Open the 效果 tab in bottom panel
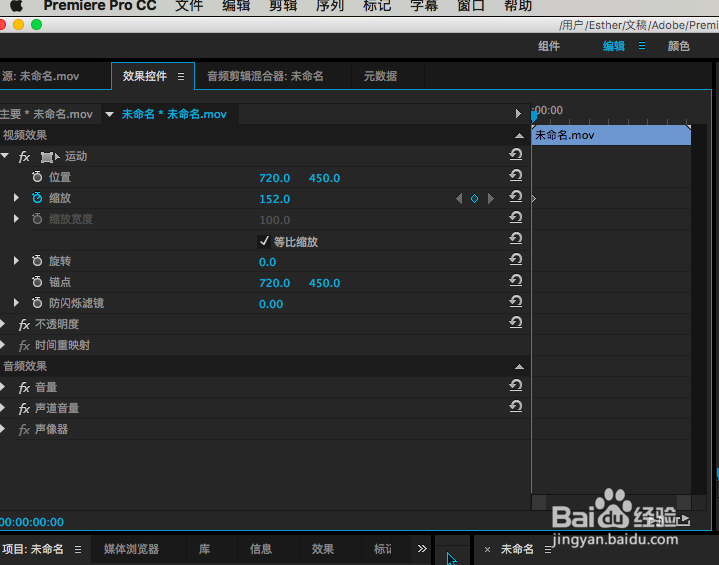The height and width of the screenshot is (565, 719). (323, 549)
